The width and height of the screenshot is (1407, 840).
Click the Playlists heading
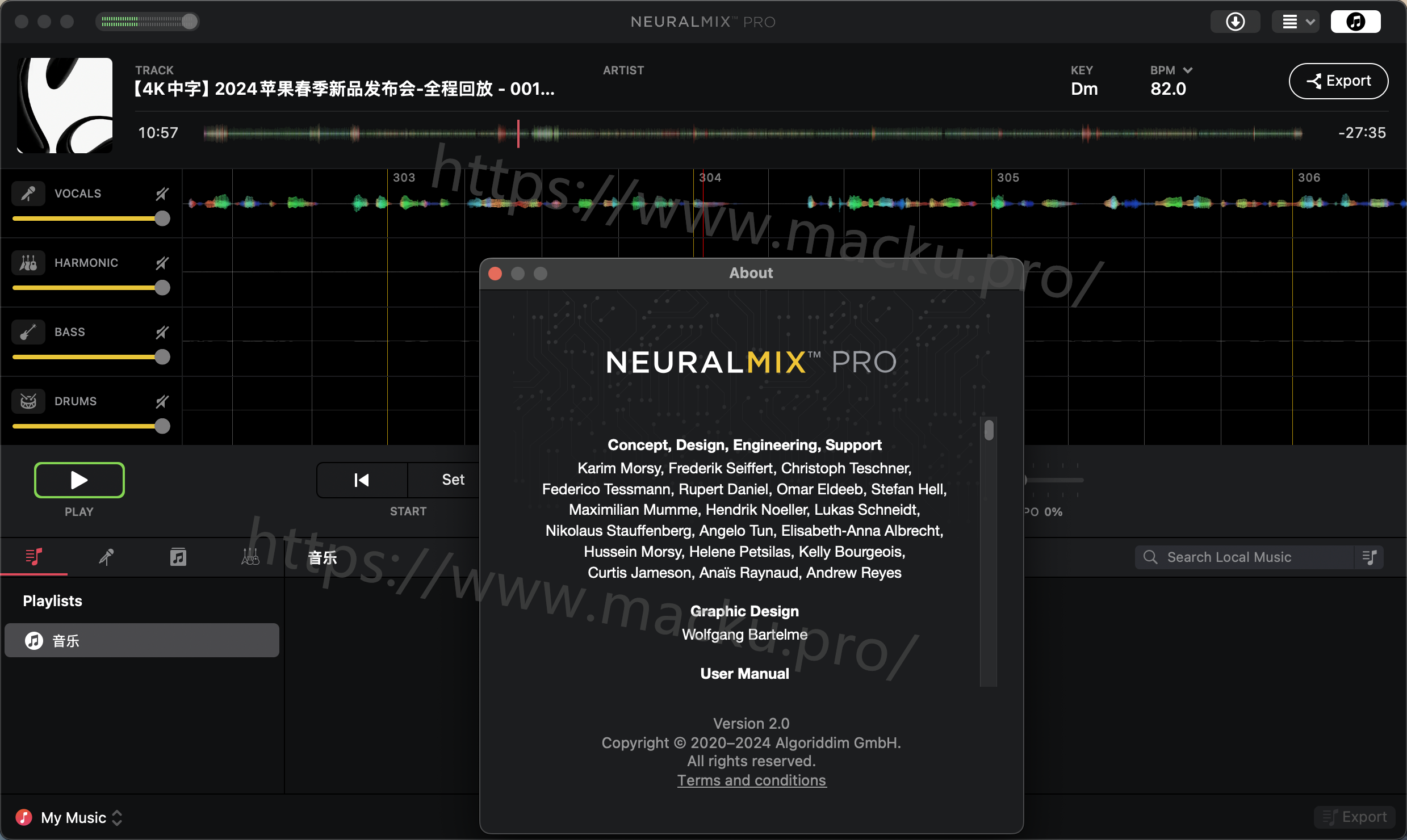52,601
